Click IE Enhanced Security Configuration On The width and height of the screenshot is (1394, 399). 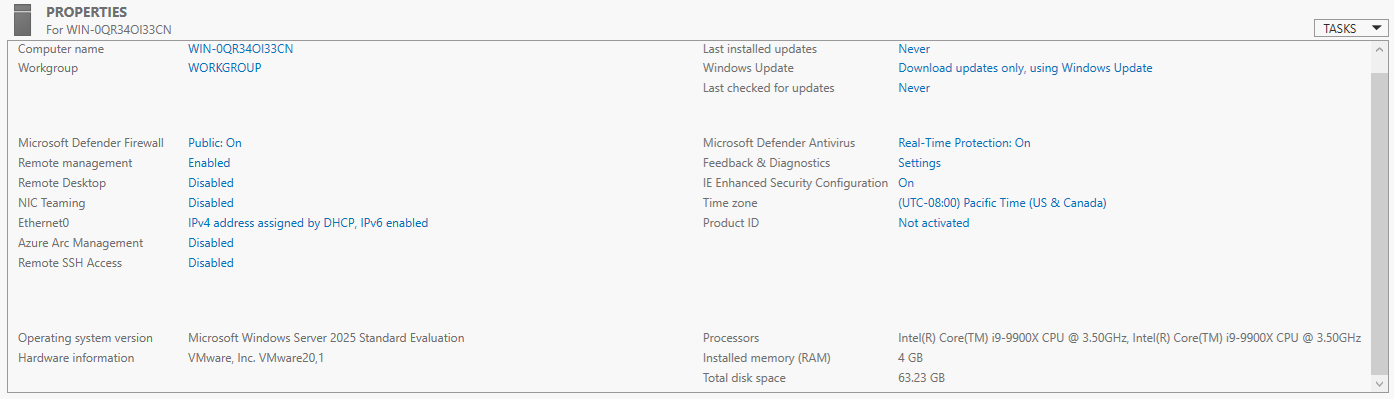point(906,183)
